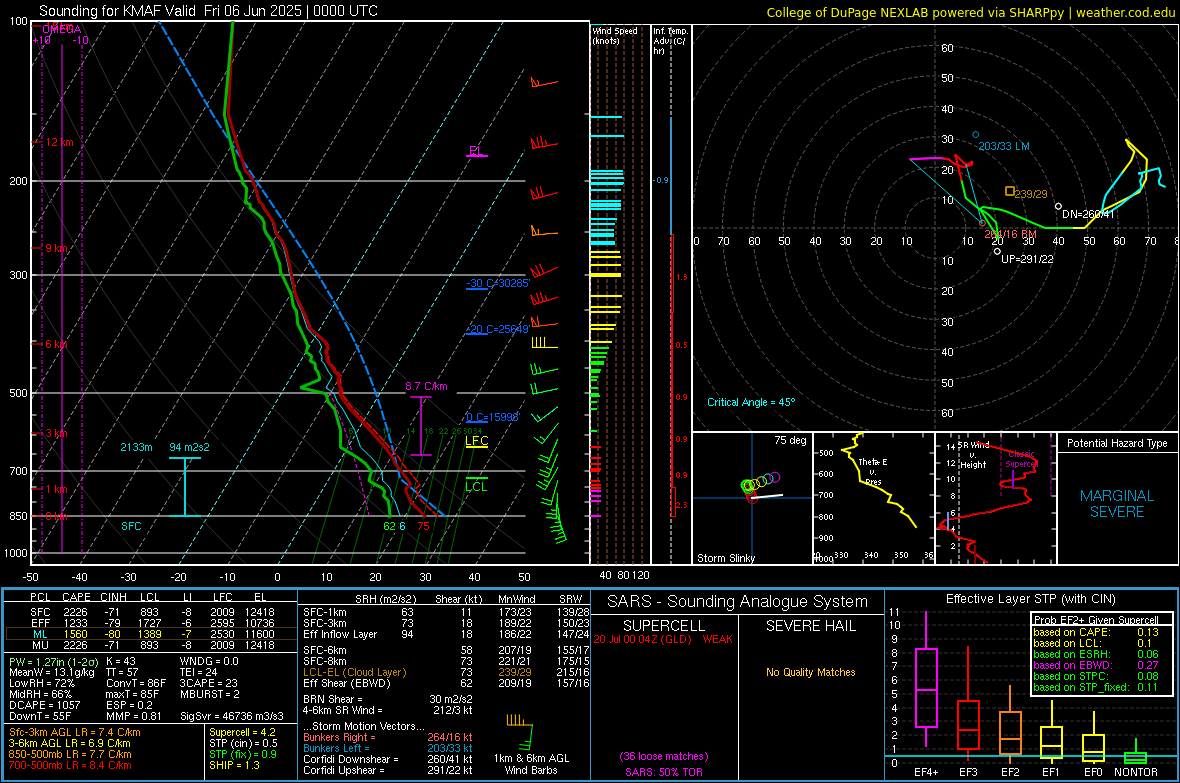The width and height of the screenshot is (1180, 783).
Task: Click the SFC-1km shear row
Action: point(446,612)
